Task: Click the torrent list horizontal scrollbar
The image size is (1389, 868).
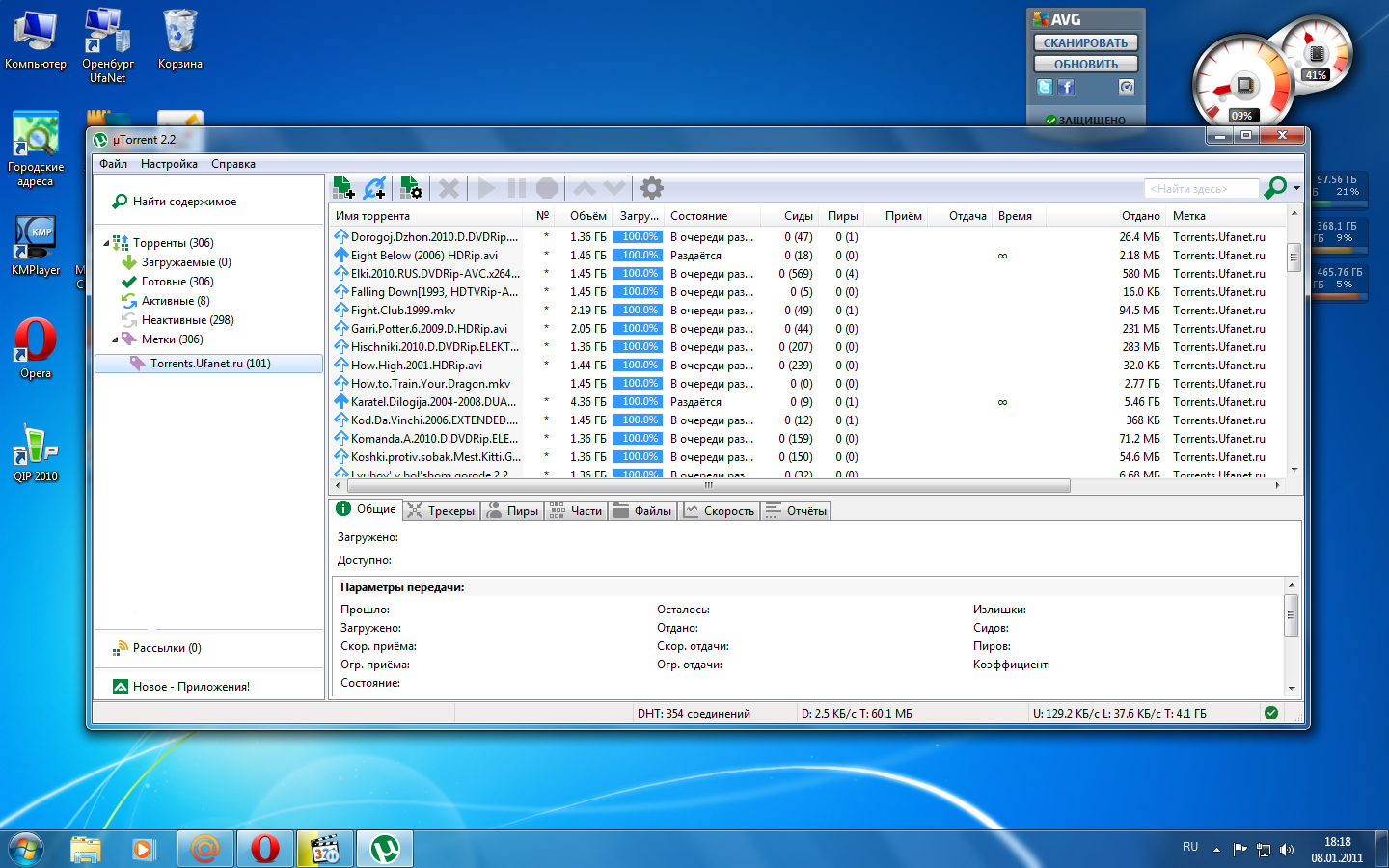Action: pos(708,485)
